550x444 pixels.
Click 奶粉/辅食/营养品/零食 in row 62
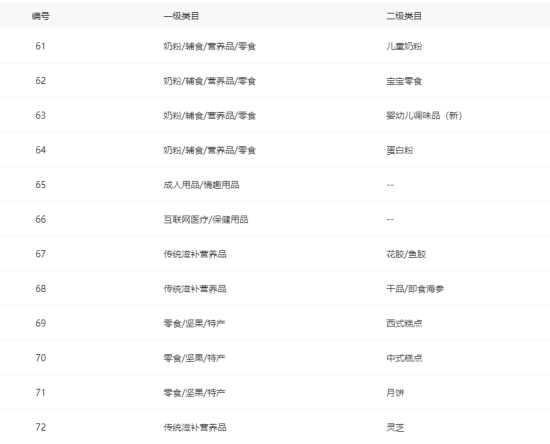pyautogui.click(x=210, y=81)
